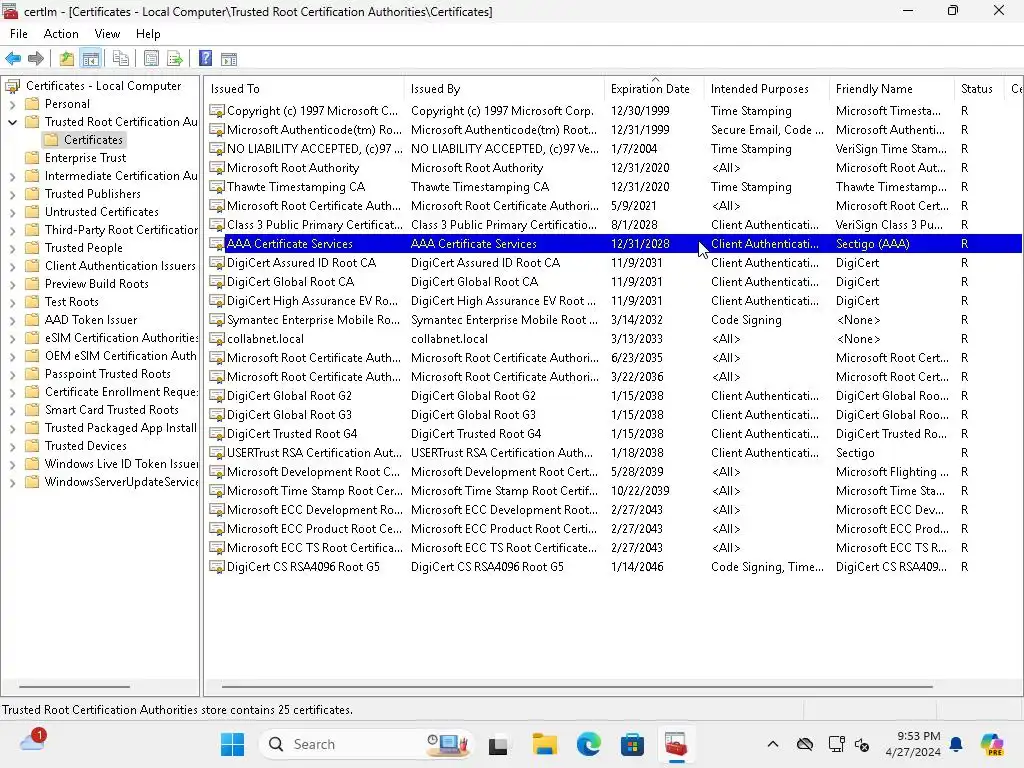
Task: Click the Back arrow toolbar button
Action: (13, 59)
